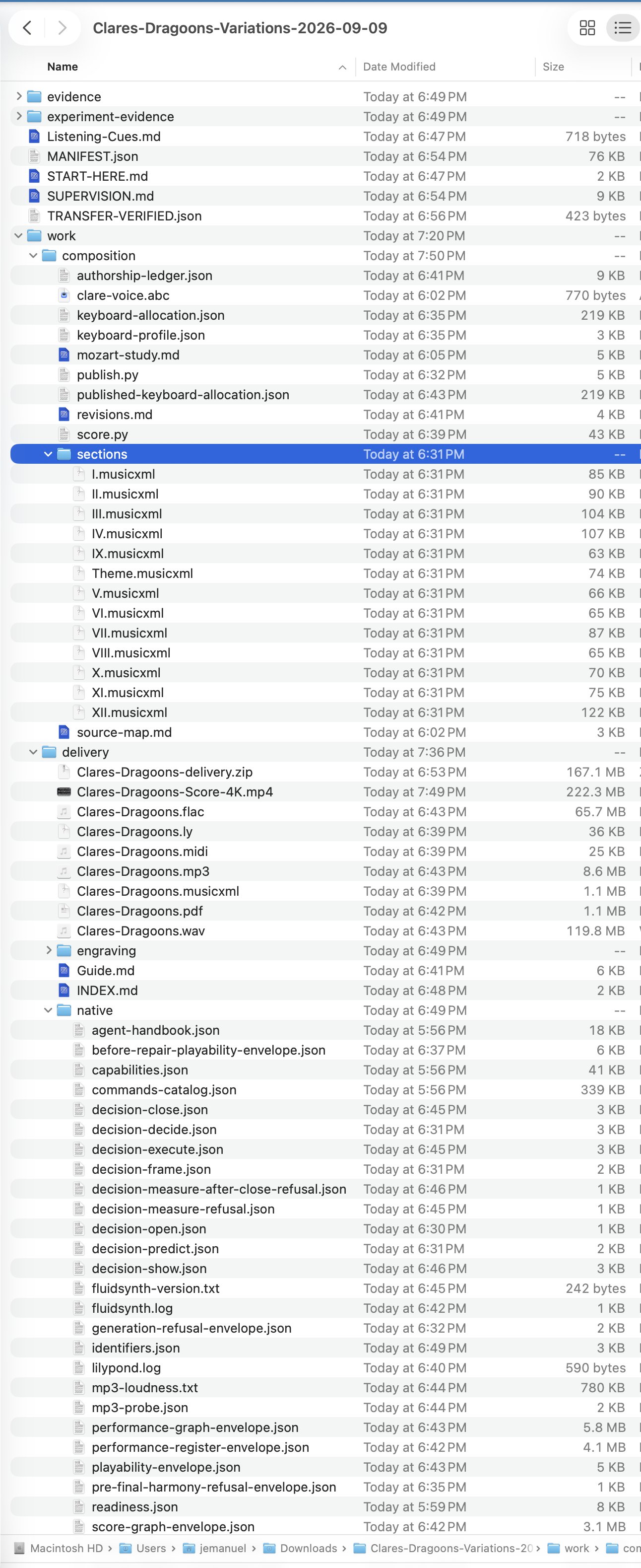Collapse the work folder
Image resolution: width=641 pixels, height=1568 pixels.
coord(19,235)
